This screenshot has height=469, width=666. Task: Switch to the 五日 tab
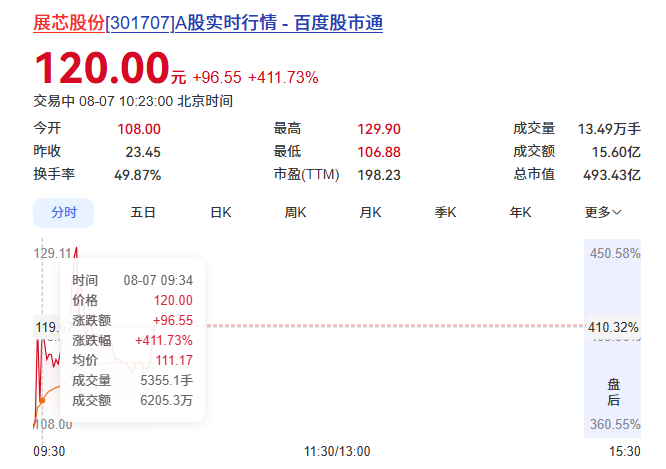click(x=143, y=212)
